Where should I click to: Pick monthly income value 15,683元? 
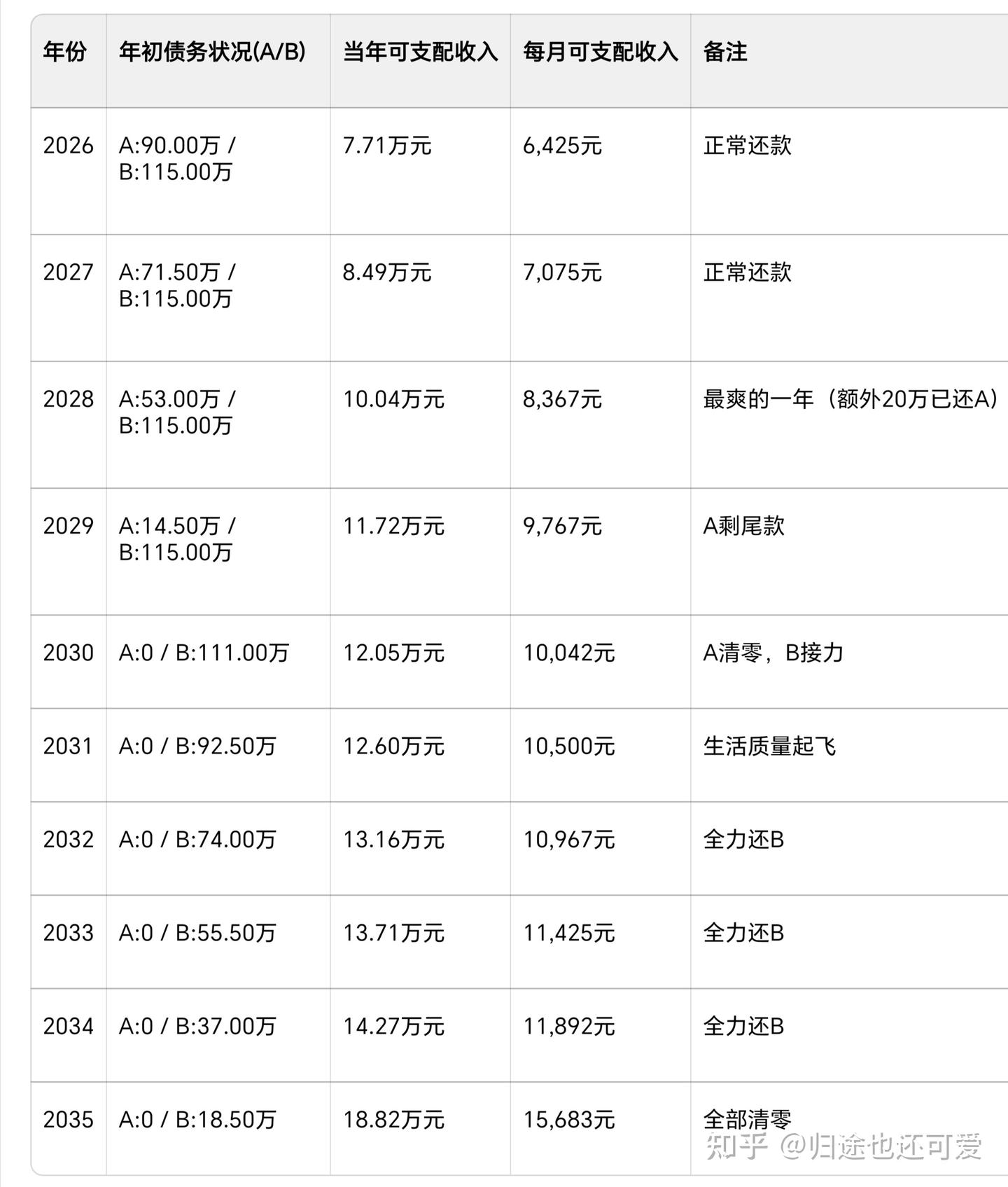[569, 1119]
